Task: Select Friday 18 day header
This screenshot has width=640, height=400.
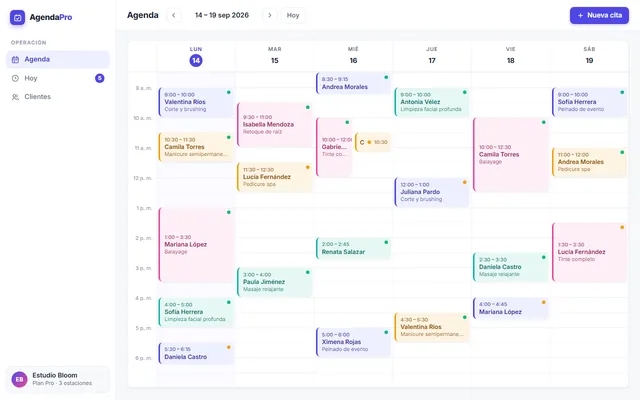Action: [x=511, y=56]
